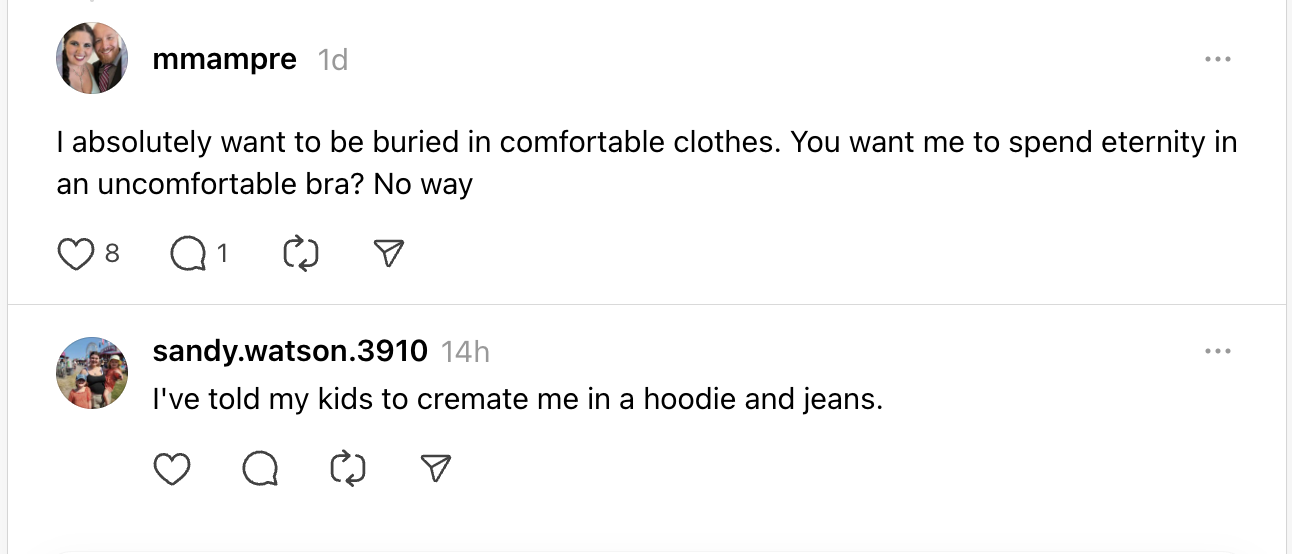
Task: Repost mmampre's comfortable clothes post
Action: (x=301, y=254)
